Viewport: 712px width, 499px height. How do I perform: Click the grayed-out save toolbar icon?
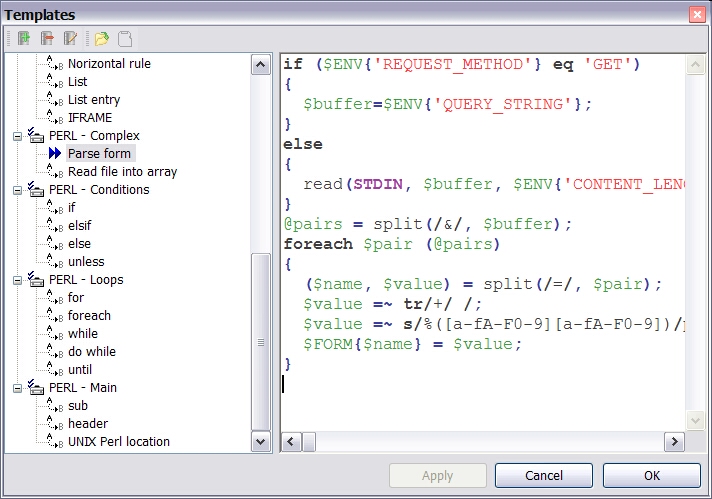125,39
